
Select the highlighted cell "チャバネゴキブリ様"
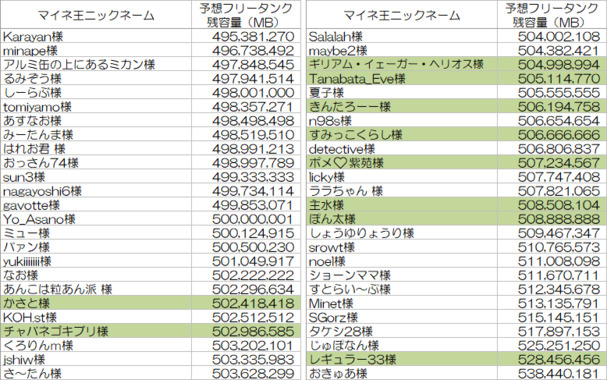96,332
